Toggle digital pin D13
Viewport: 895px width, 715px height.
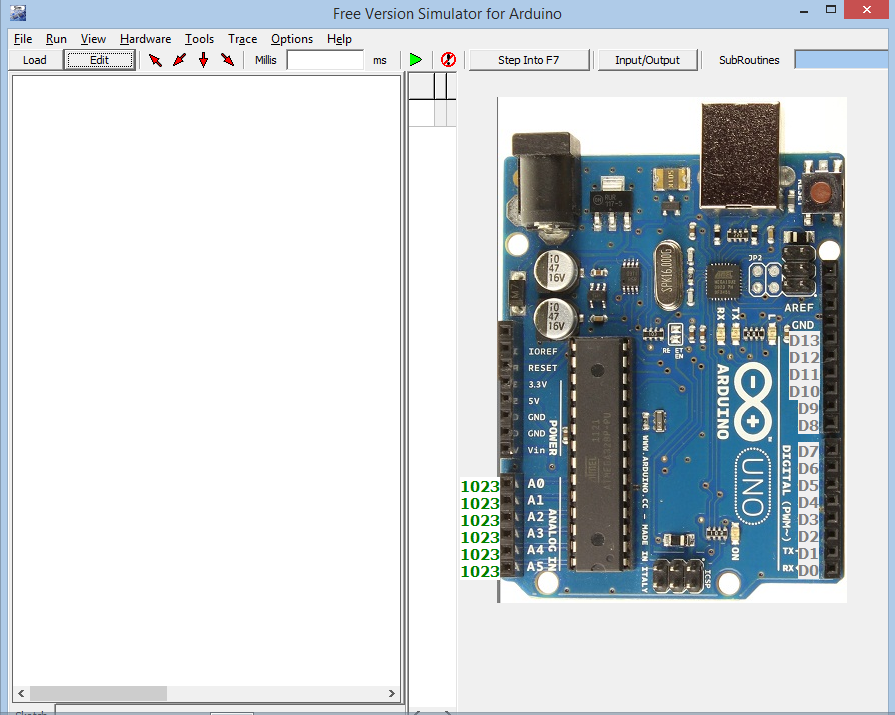point(804,341)
